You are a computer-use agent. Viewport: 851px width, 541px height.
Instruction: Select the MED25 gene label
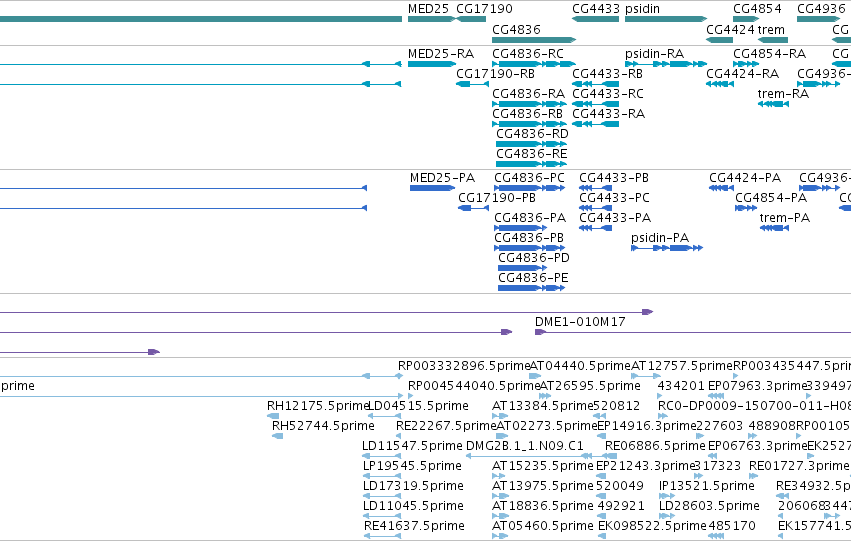428,9
